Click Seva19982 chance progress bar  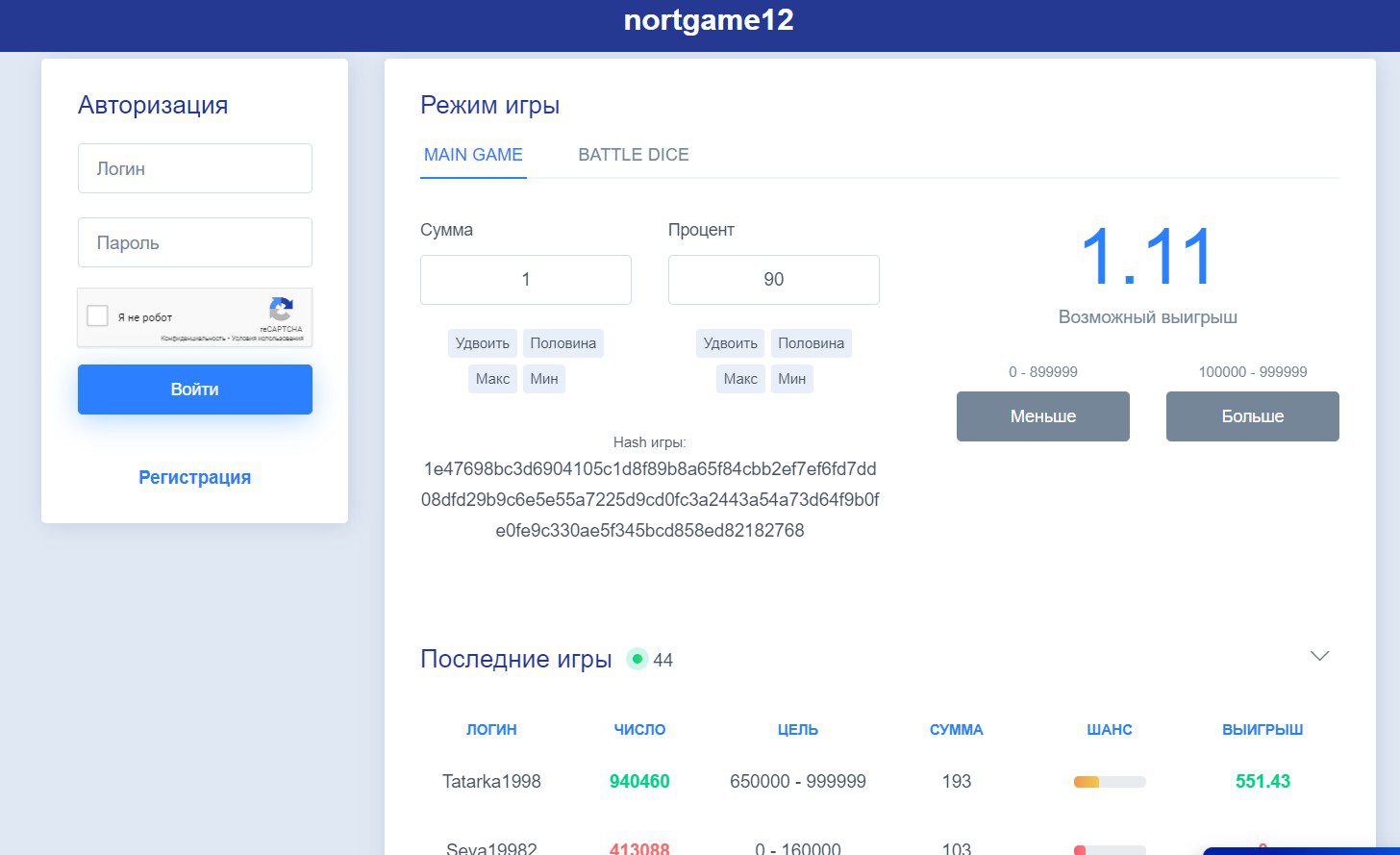click(x=1110, y=850)
